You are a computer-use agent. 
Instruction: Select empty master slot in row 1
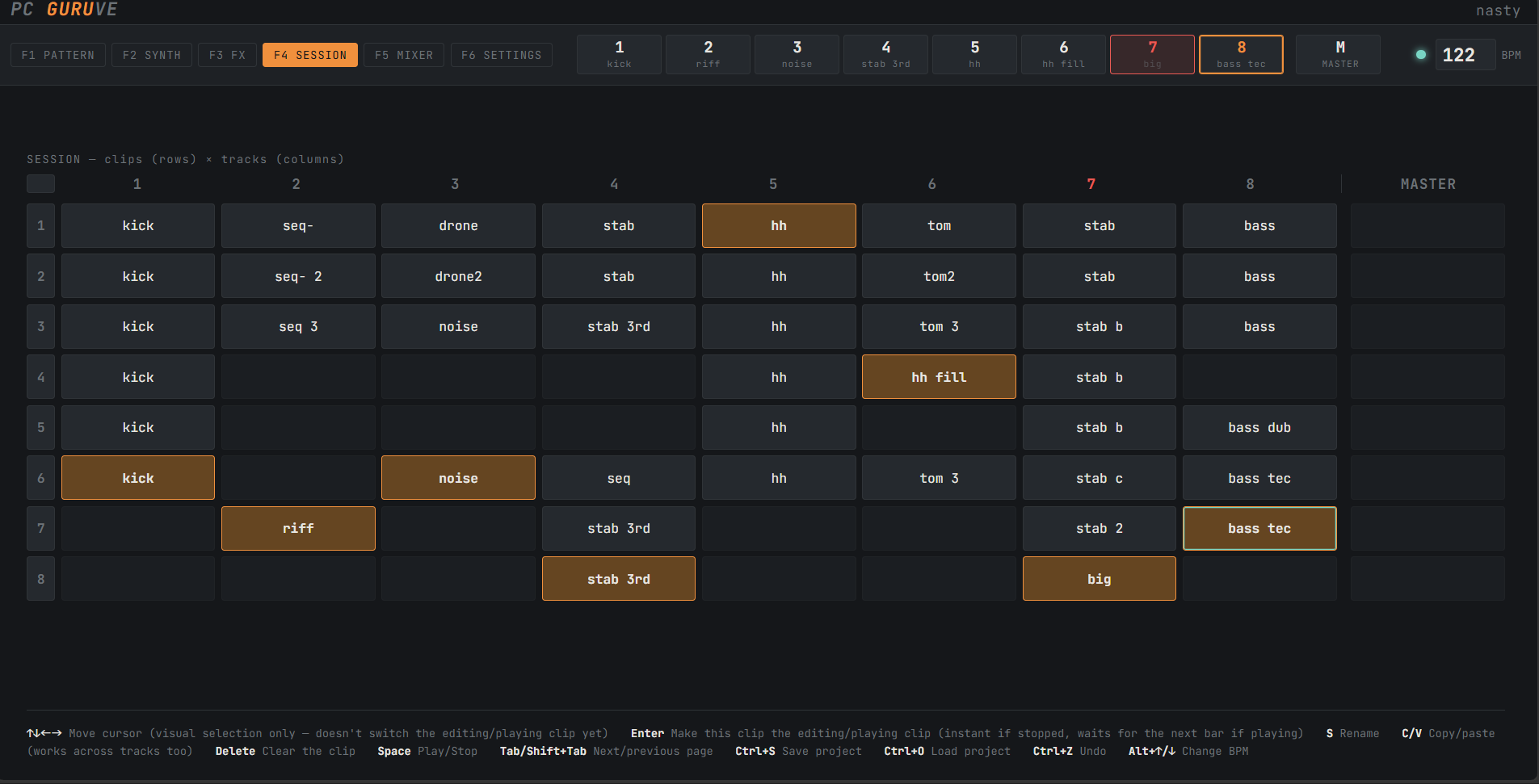click(x=1428, y=226)
